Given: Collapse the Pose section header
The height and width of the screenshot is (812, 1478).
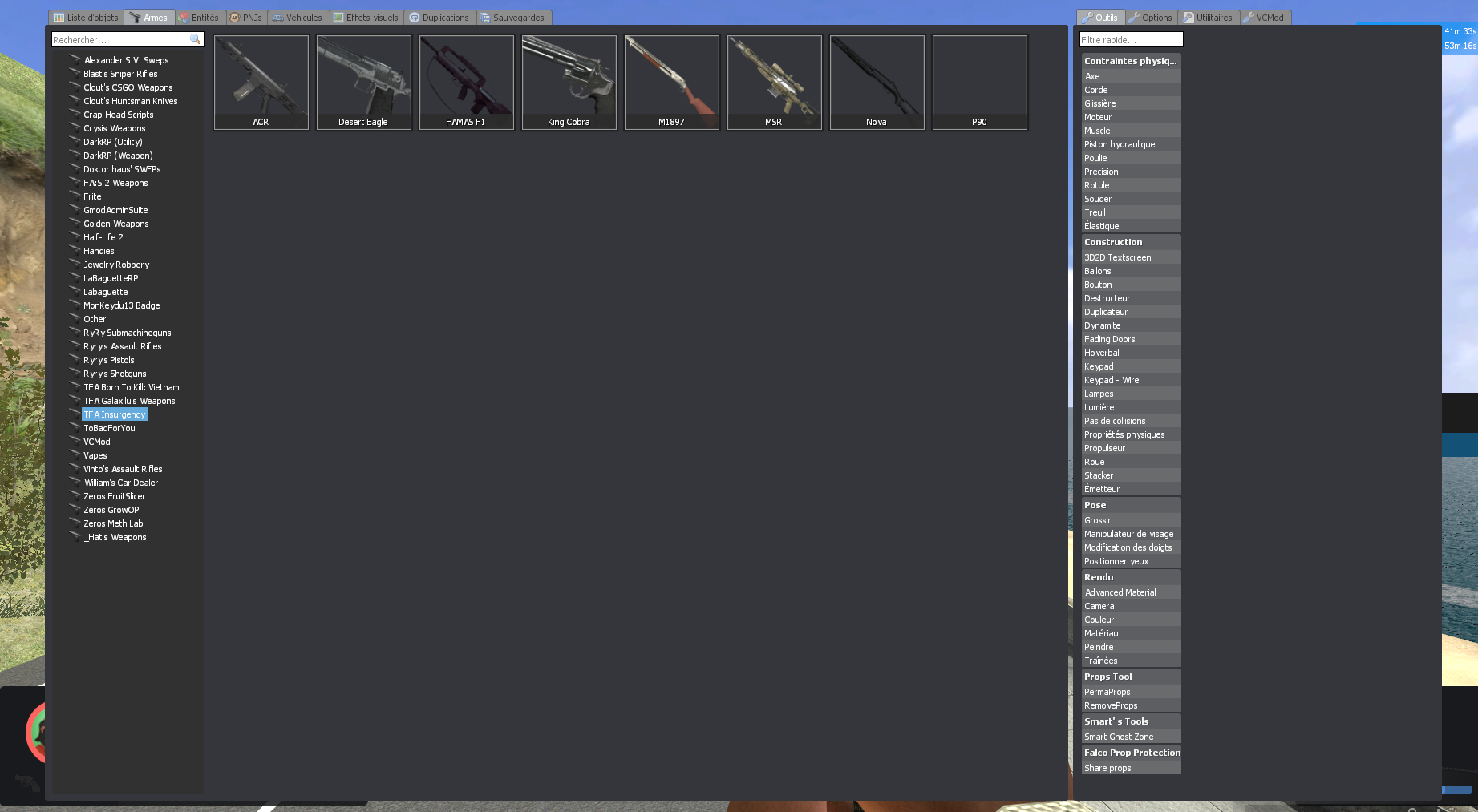Looking at the screenshot, I should click(1131, 505).
